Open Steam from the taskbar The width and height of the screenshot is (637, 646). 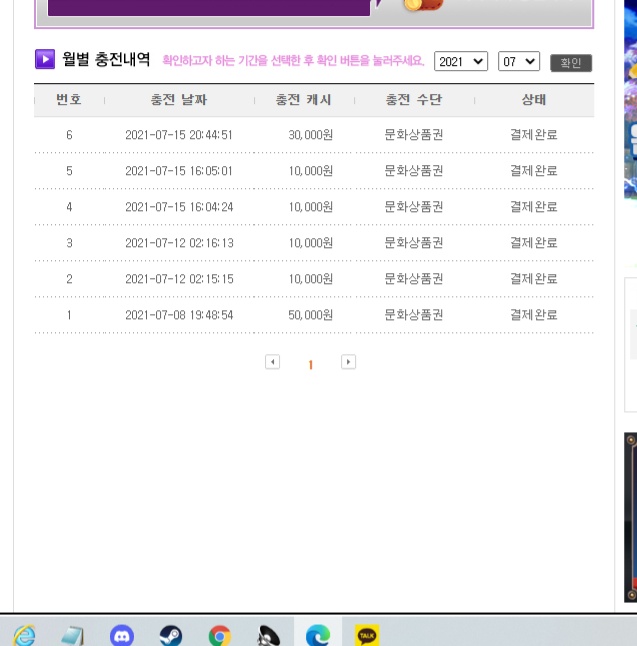(x=171, y=636)
